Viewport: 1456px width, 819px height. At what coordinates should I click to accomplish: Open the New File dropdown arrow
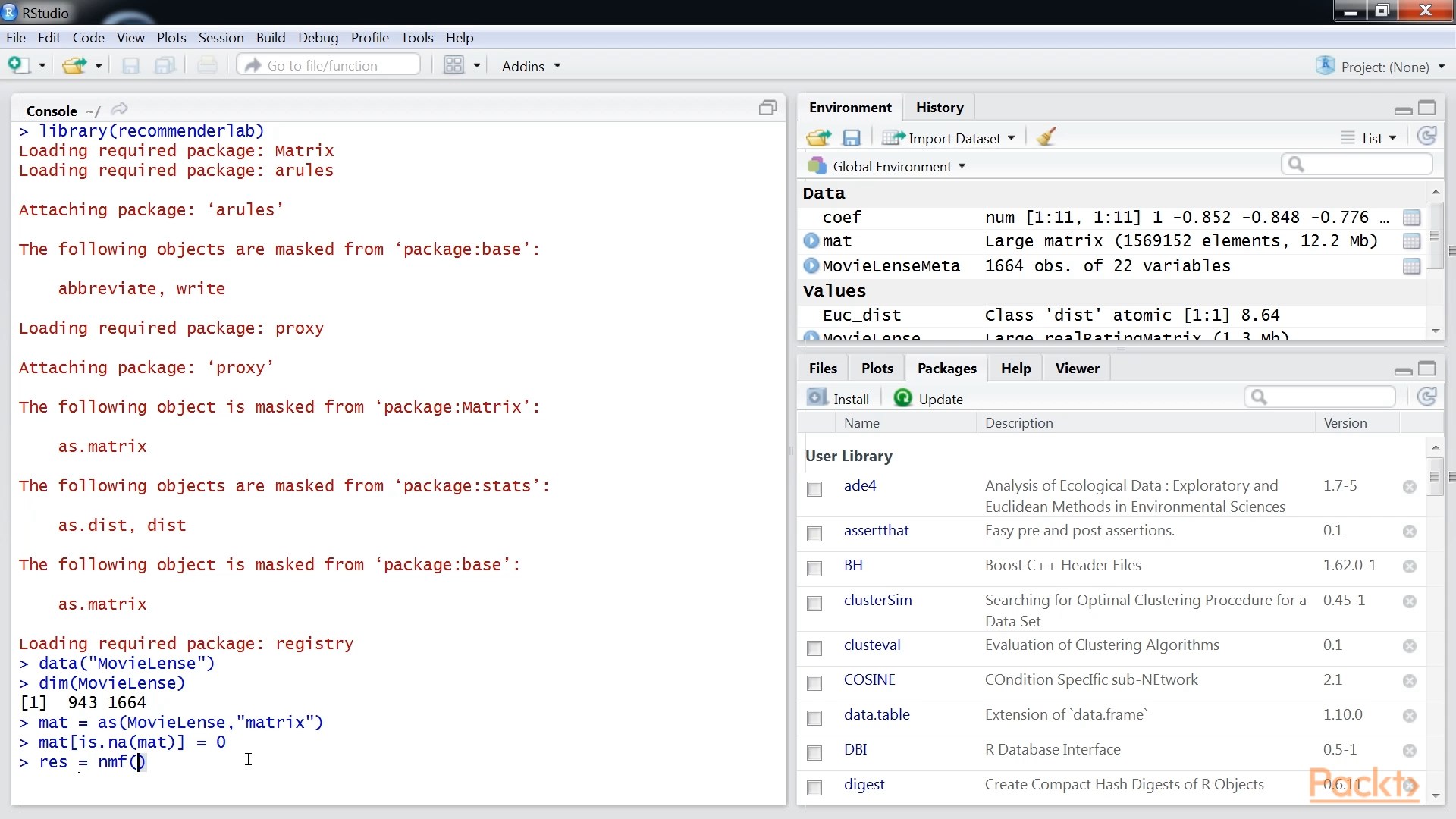pos(42,66)
